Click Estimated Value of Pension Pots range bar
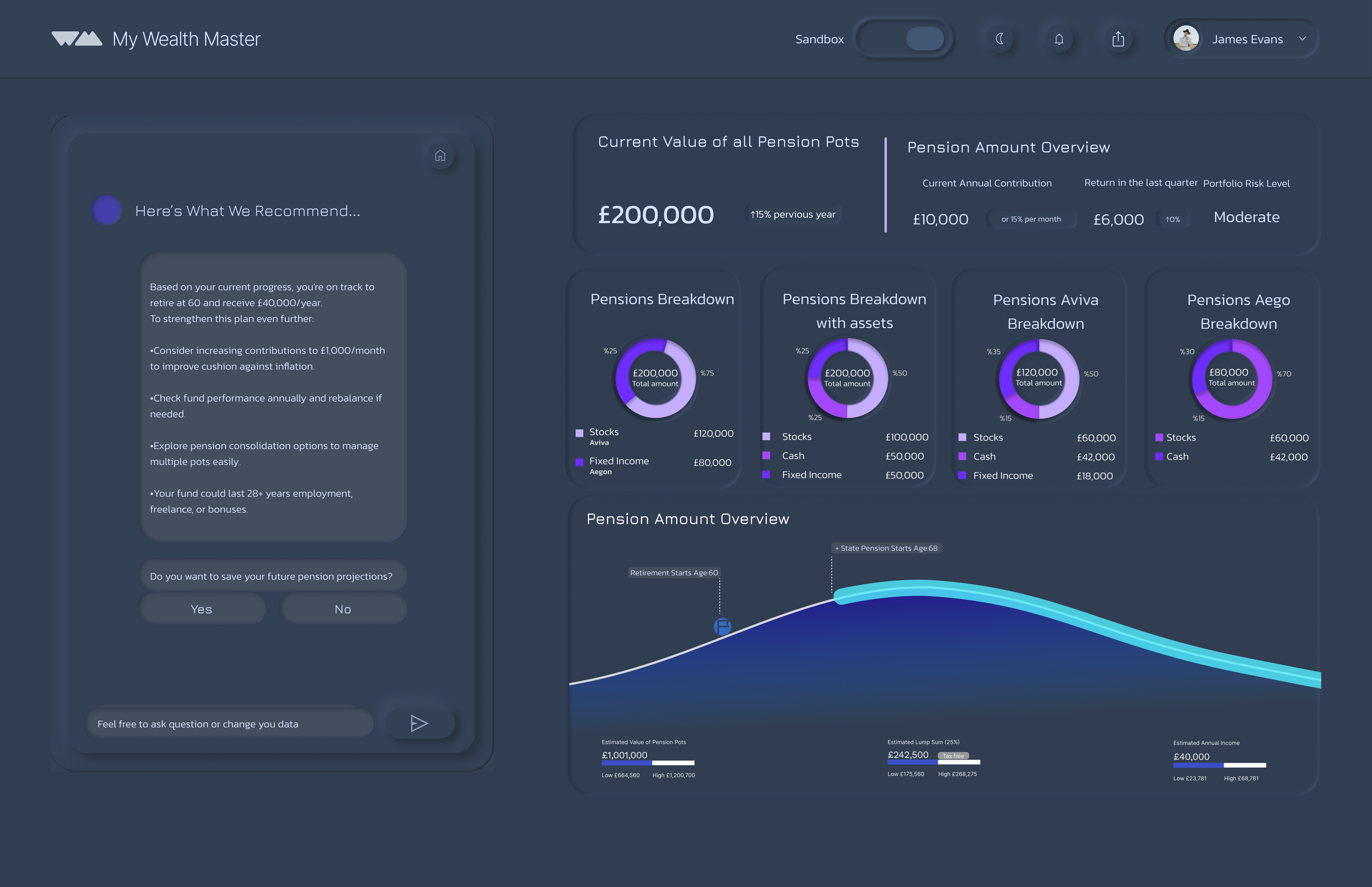Image resolution: width=1372 pixels, height=887 pixels. [648, 763]
